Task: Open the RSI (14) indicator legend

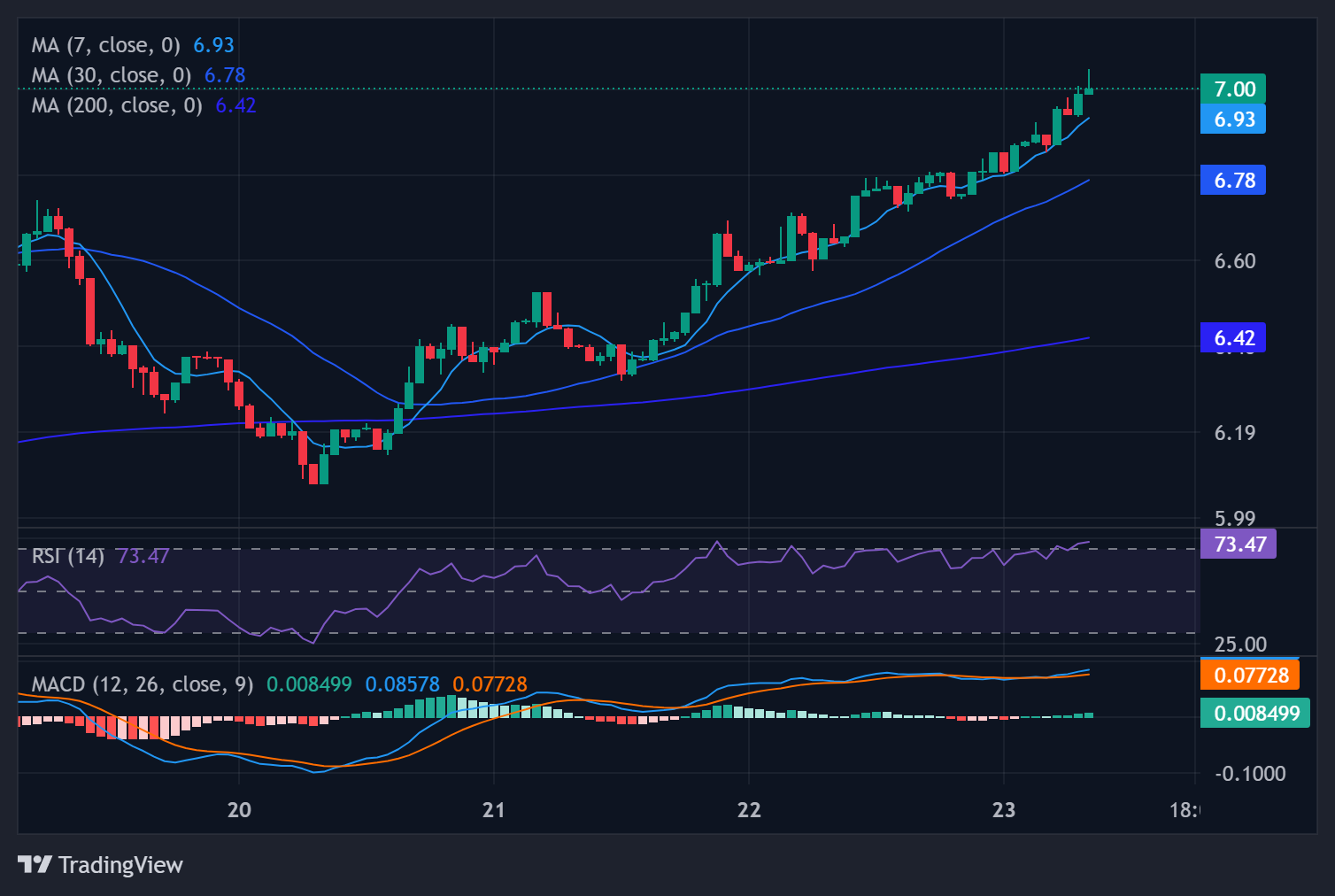Action: tap(68, 556)
